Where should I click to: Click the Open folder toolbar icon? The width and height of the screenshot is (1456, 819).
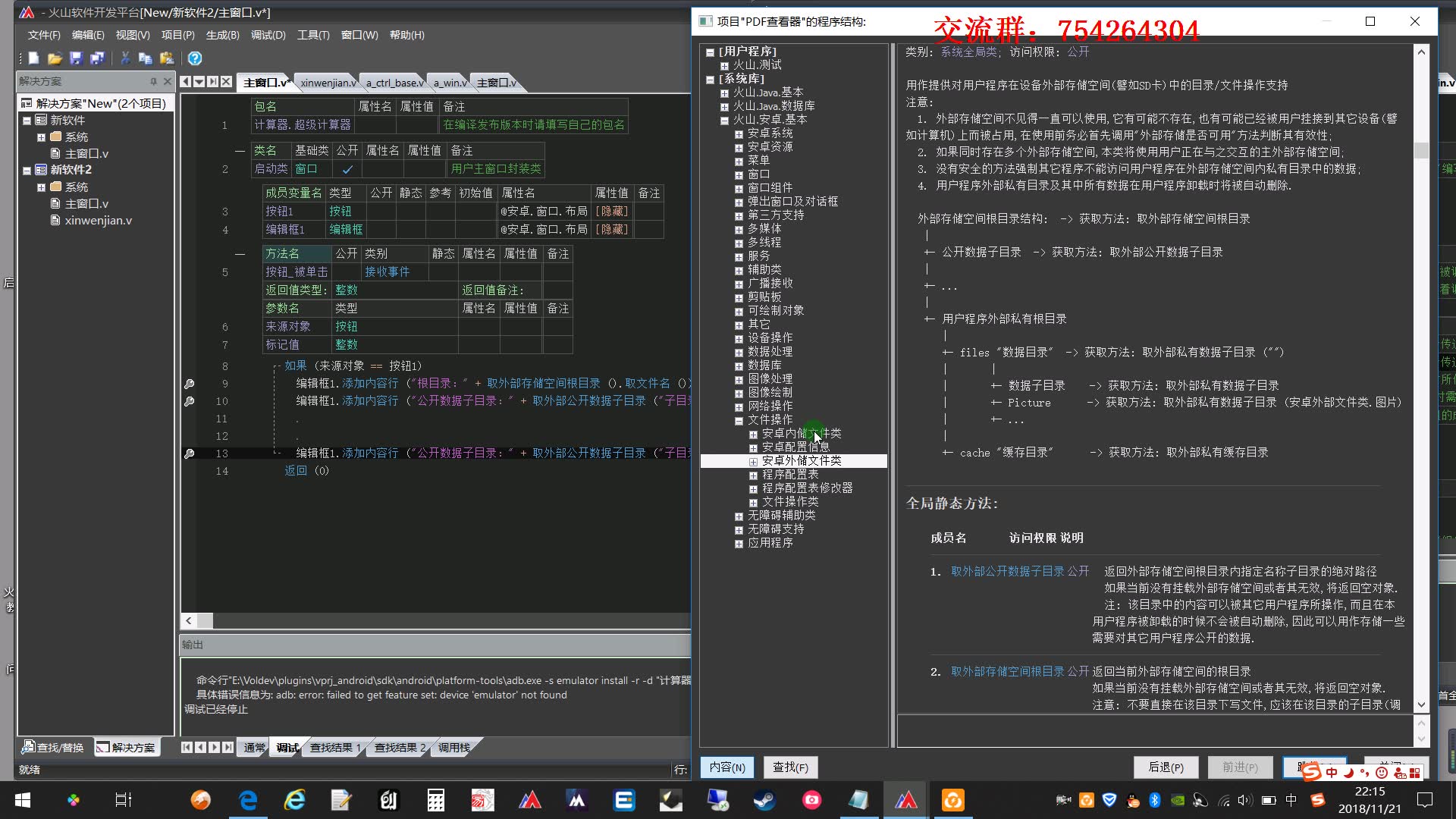[55, 58]
